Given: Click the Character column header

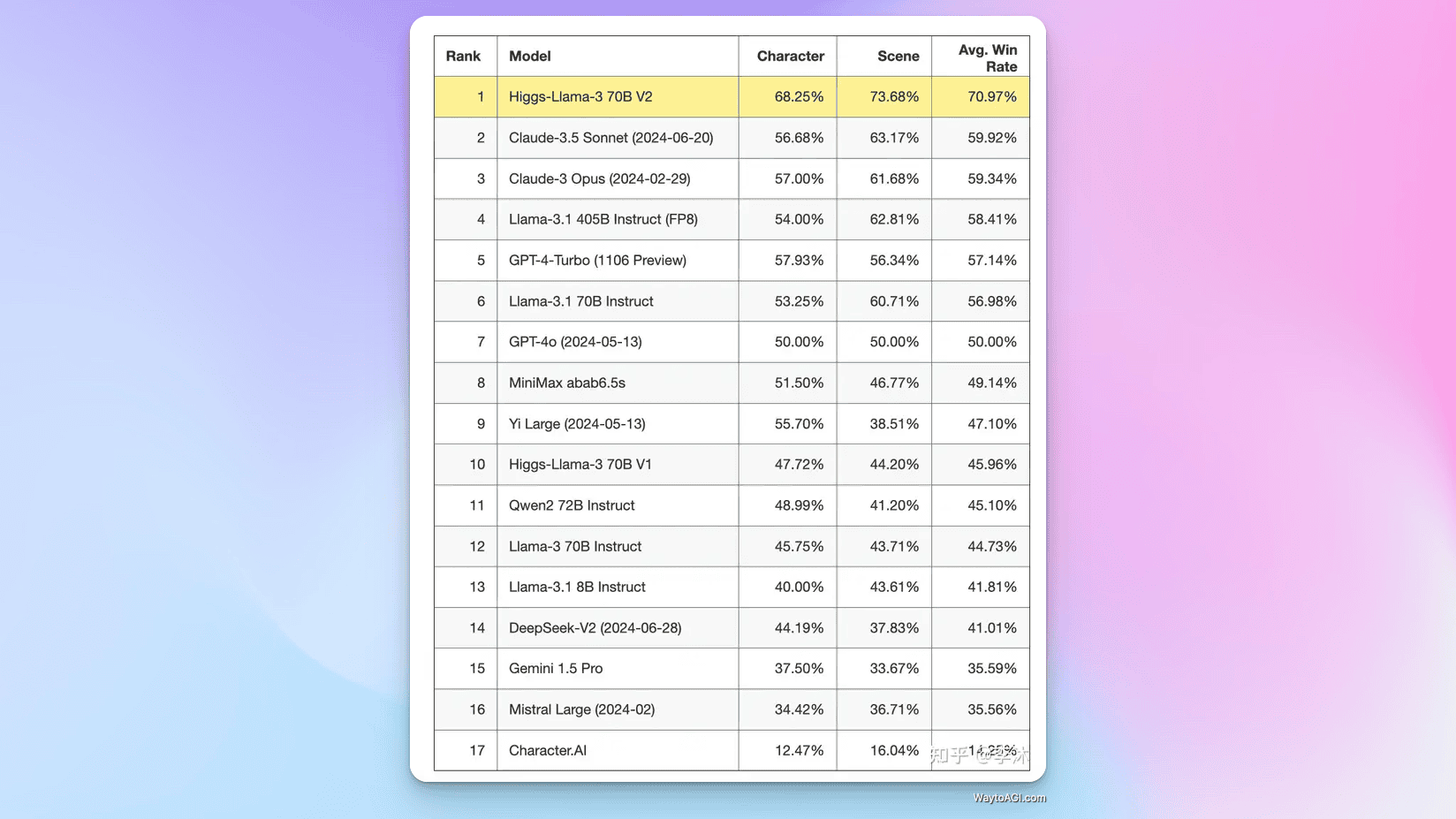Looking at the screenshot, I should 790,57.
